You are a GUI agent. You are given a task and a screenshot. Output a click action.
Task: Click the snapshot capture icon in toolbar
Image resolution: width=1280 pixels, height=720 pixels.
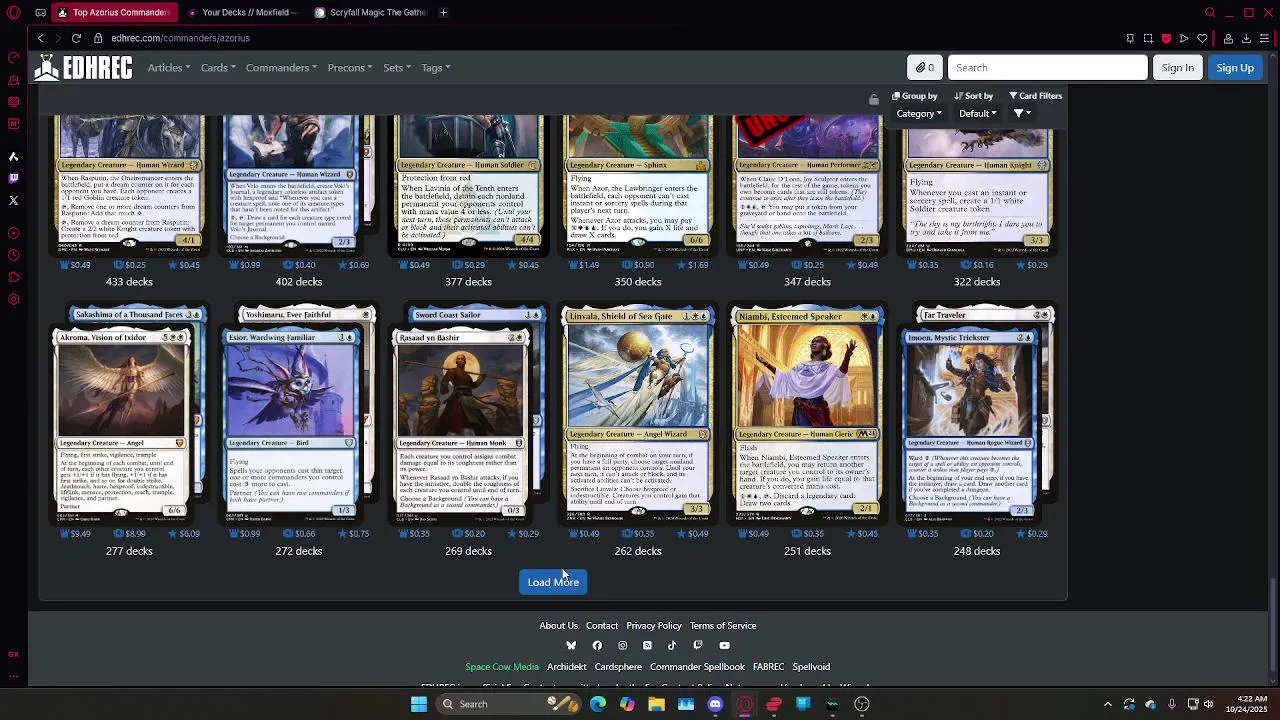pos(1148,38)
